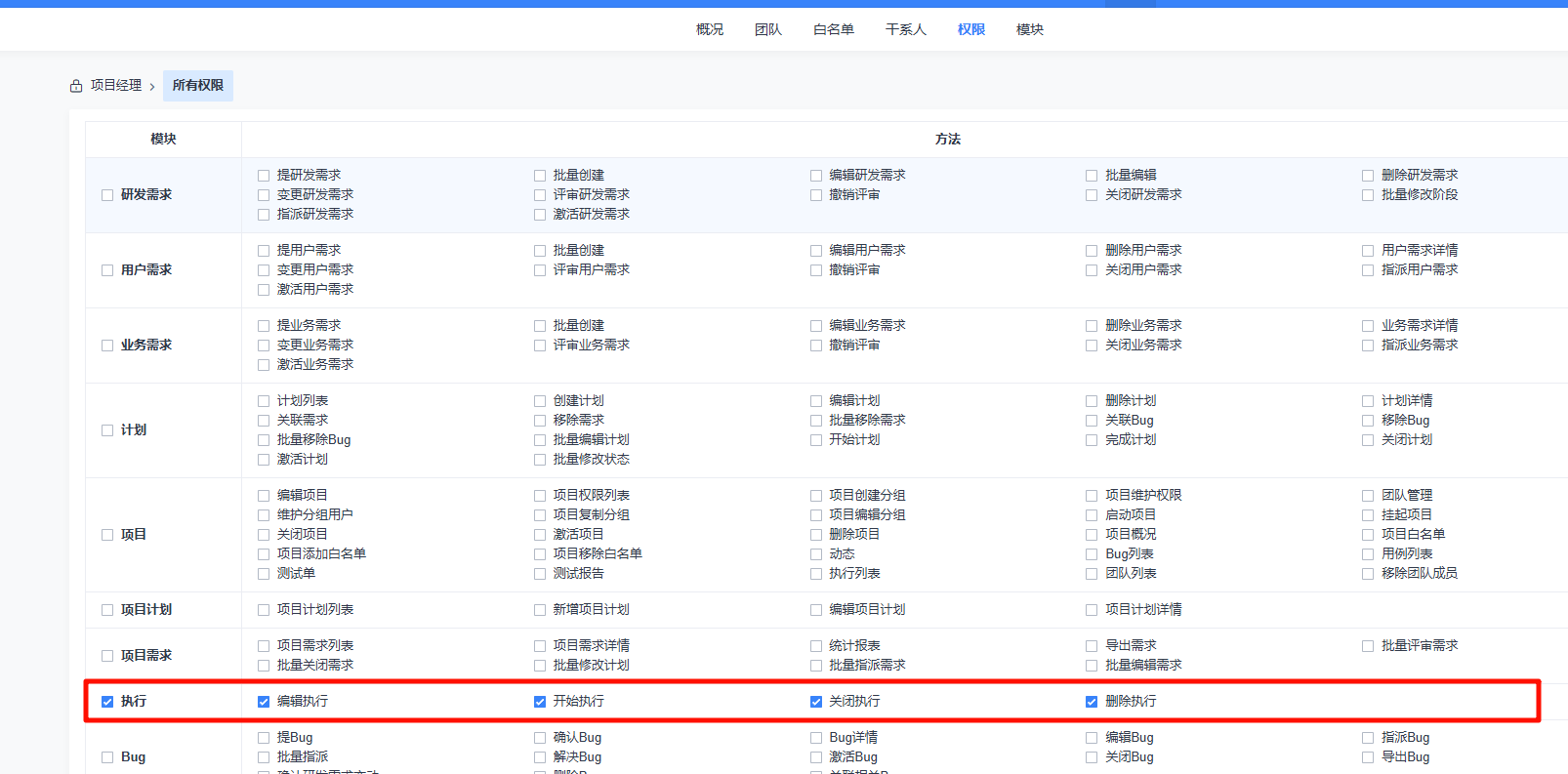This screenshot has width=1568, height=774.
Task: Select the Bug module checkbox
Action: pyautogui.click(x=107, y=757)
